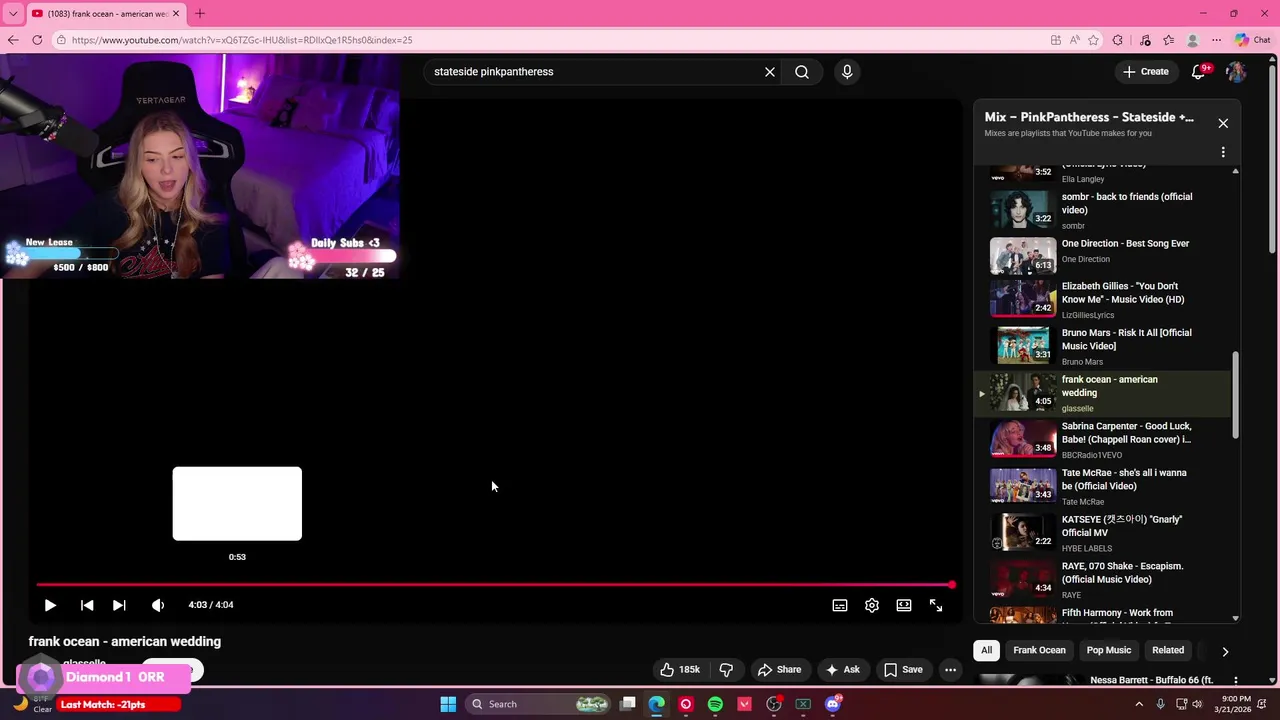Image resolution: width=1280 pixels, height=720 pixels.
Task: Go back in browser
Action: [13, 40]
